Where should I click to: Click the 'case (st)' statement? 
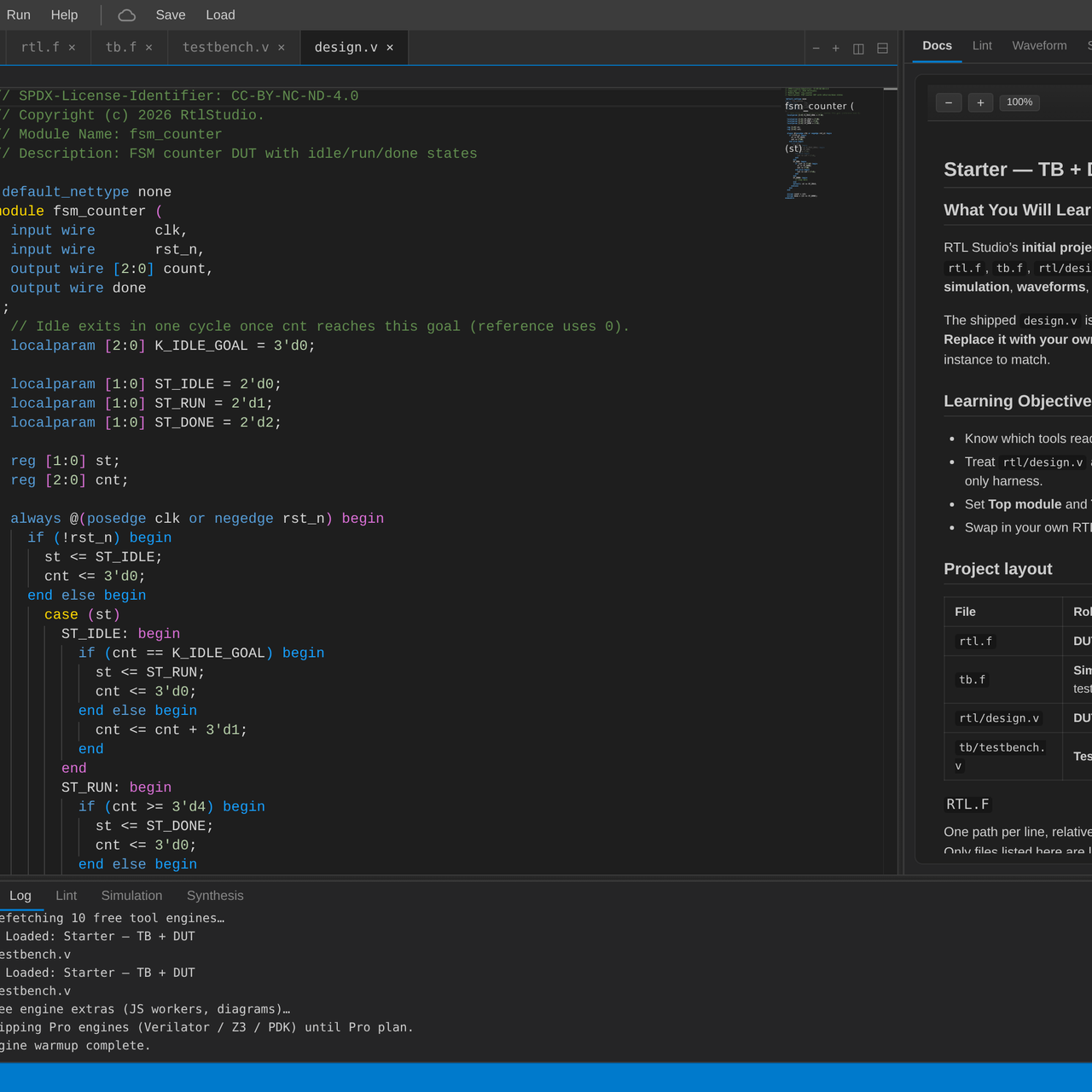(82, 614)
